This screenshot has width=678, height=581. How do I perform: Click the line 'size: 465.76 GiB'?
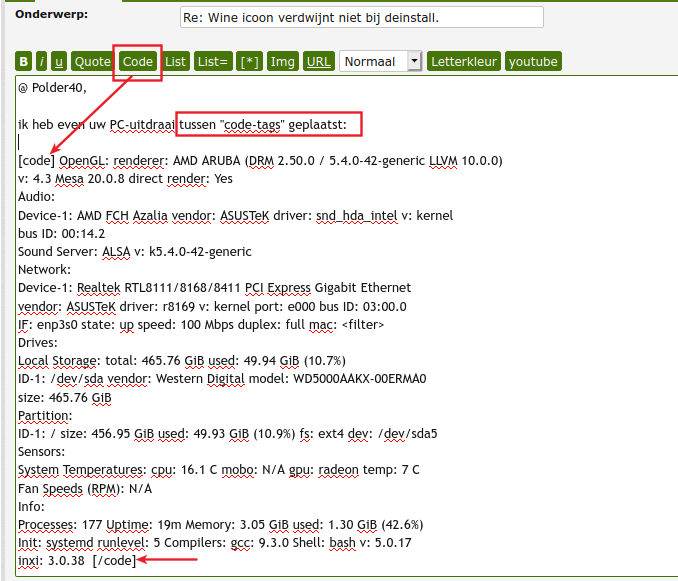click(65, 397)
